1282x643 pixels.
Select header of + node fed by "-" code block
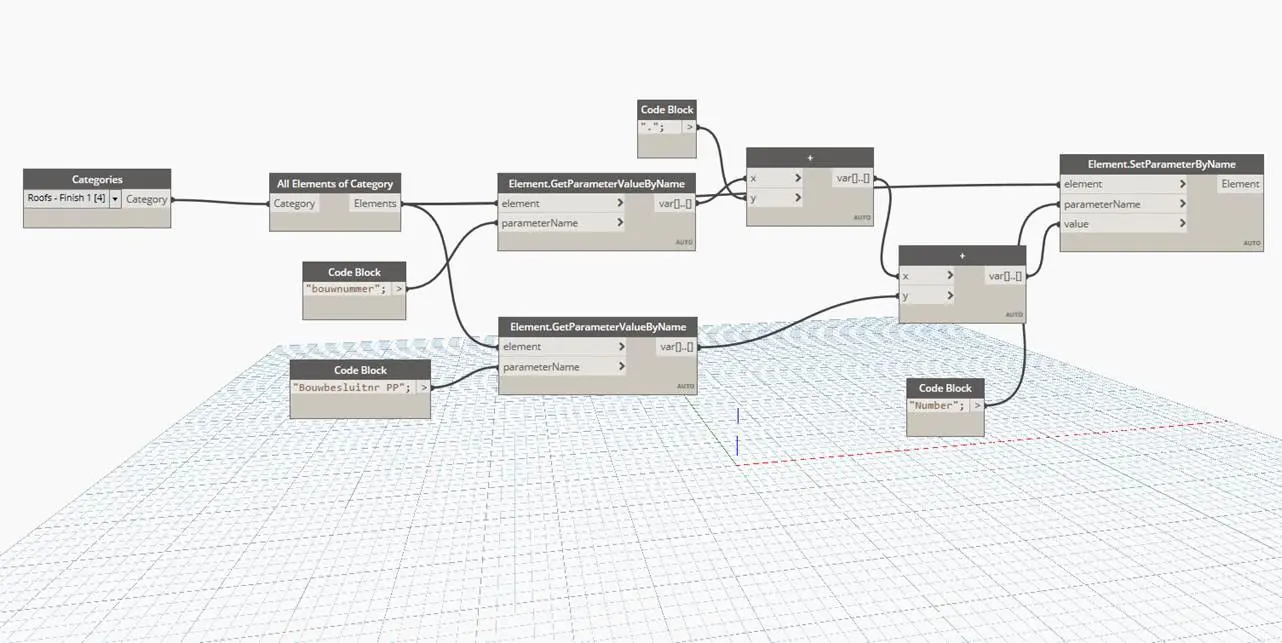tap(810, 158)
